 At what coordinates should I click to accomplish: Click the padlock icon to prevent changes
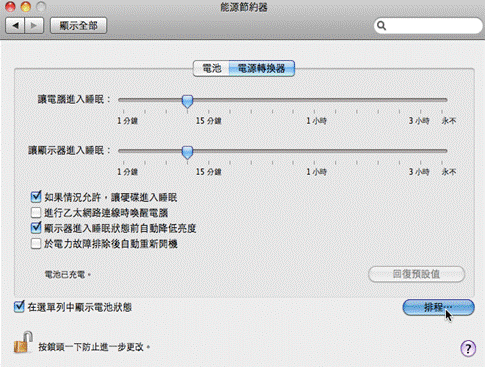pos(23,342)
